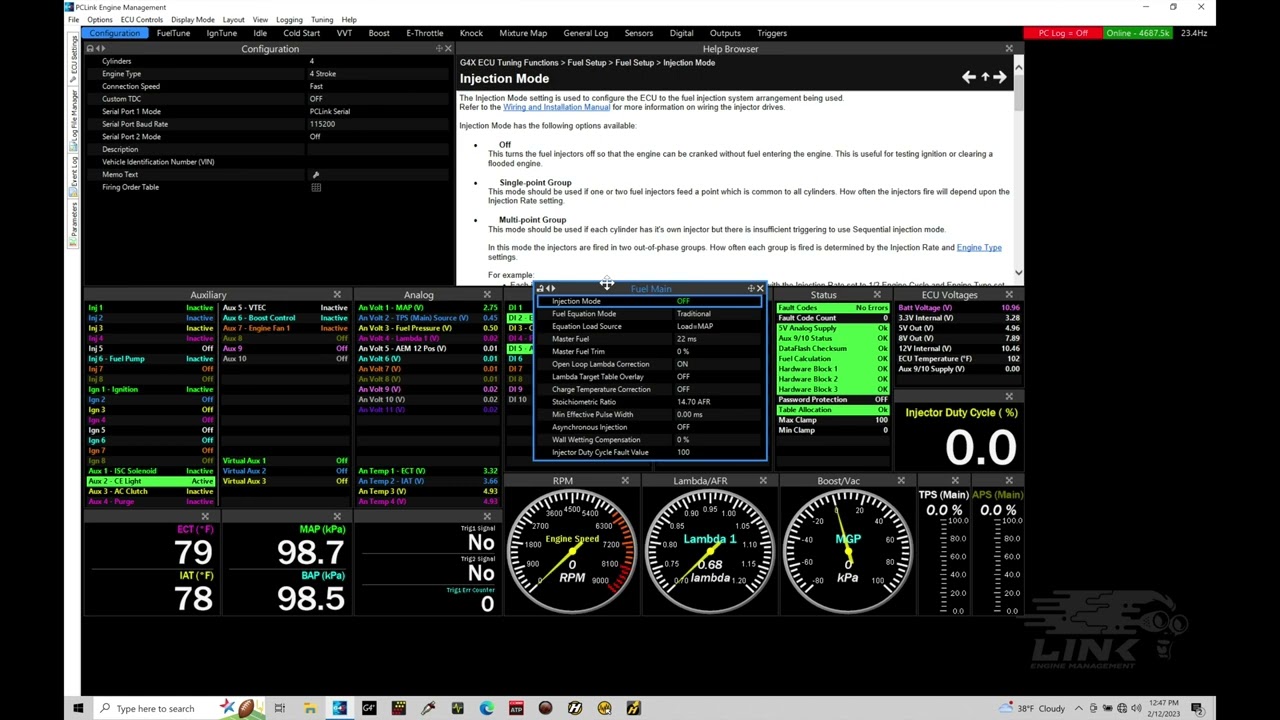Open the Memo Text editor wrench icon

[316, 175]
